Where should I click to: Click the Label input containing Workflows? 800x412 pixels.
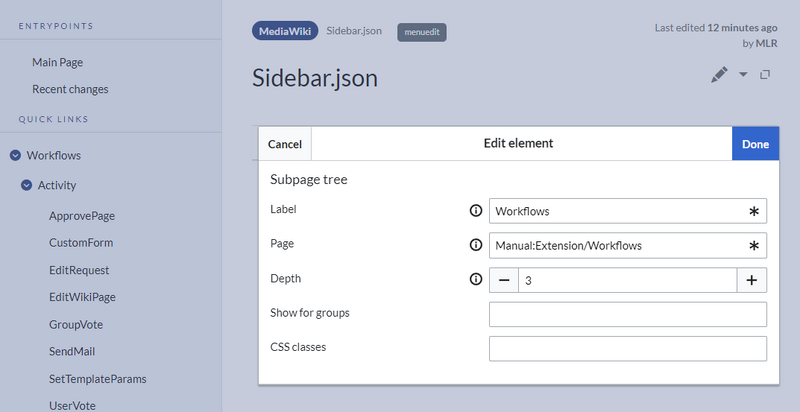click(x=628, y=211)
